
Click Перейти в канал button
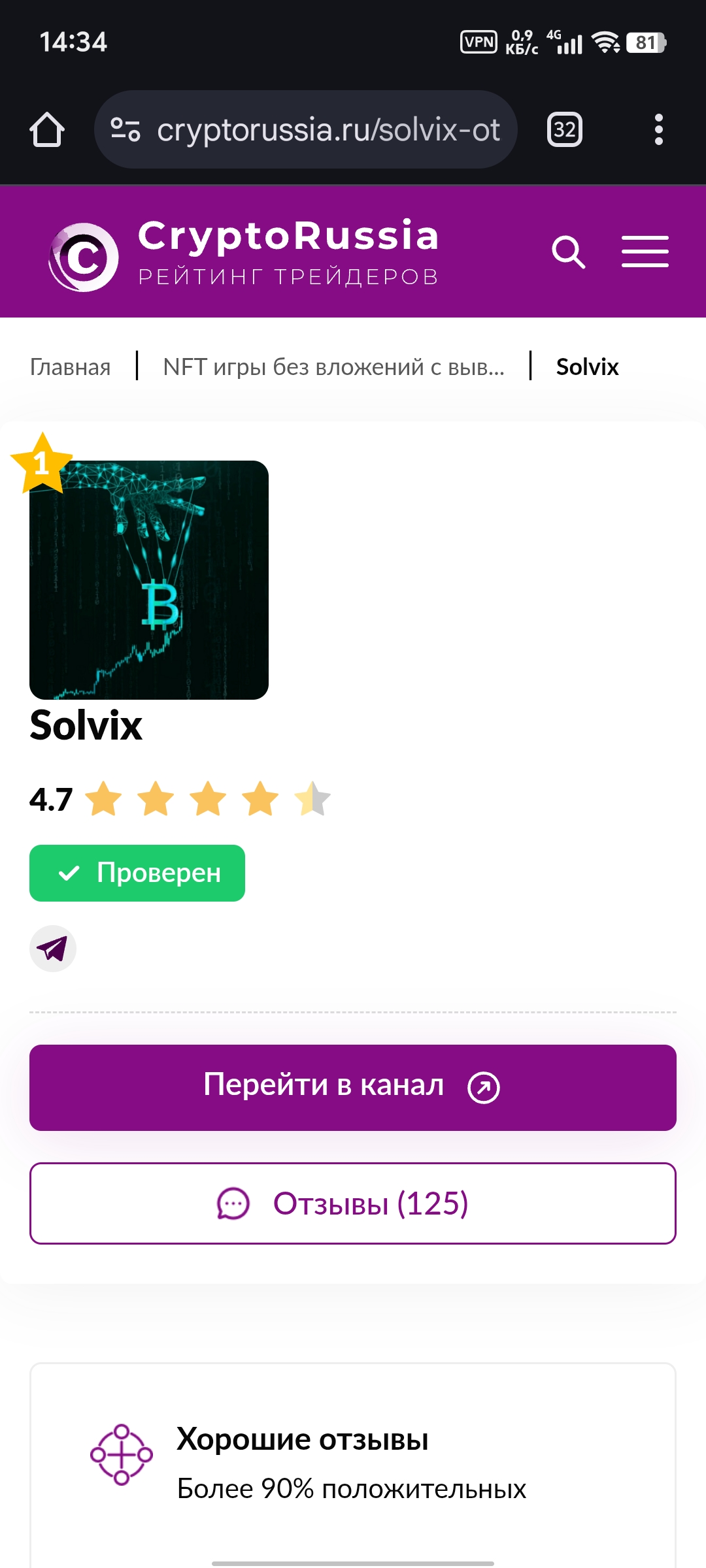pos(353,1088)
